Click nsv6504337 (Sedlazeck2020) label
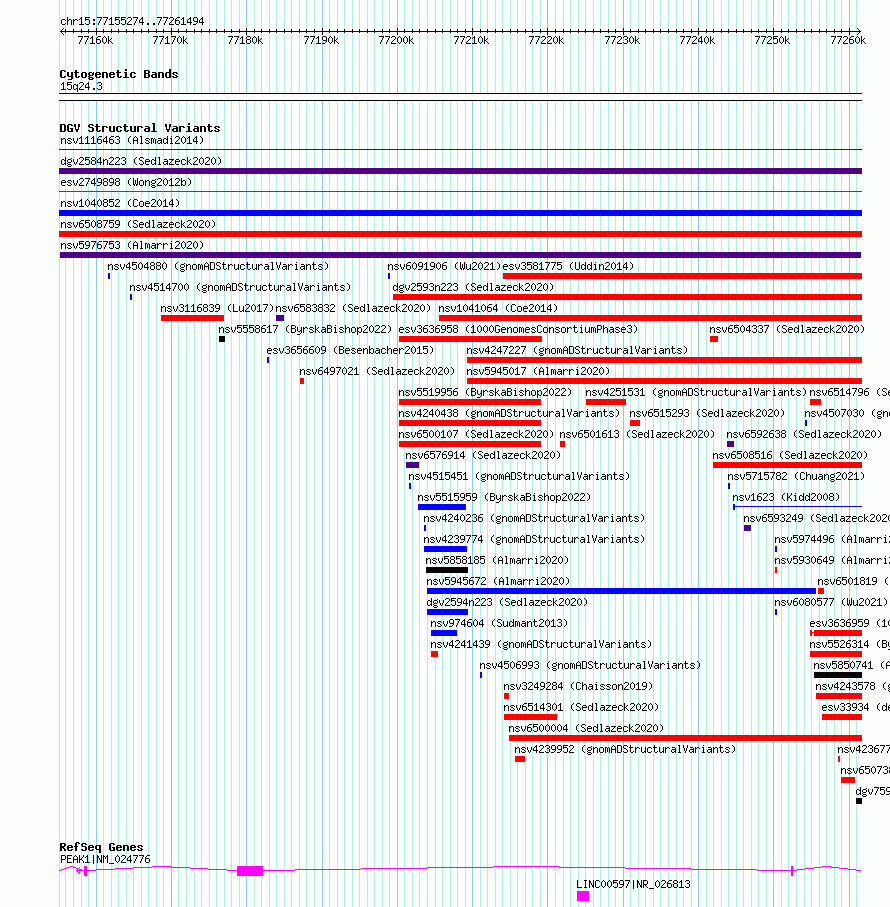 pos(787,329)
